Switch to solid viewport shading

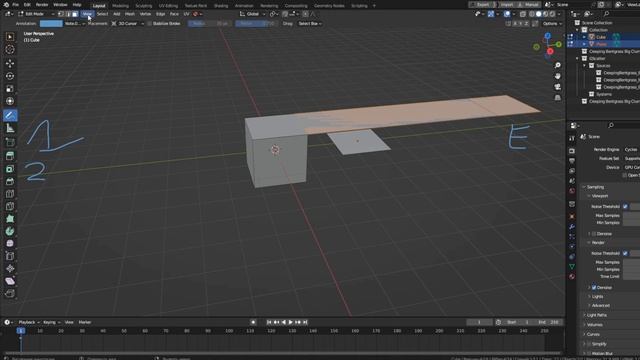pyautogui.click(x=539, y=14)
